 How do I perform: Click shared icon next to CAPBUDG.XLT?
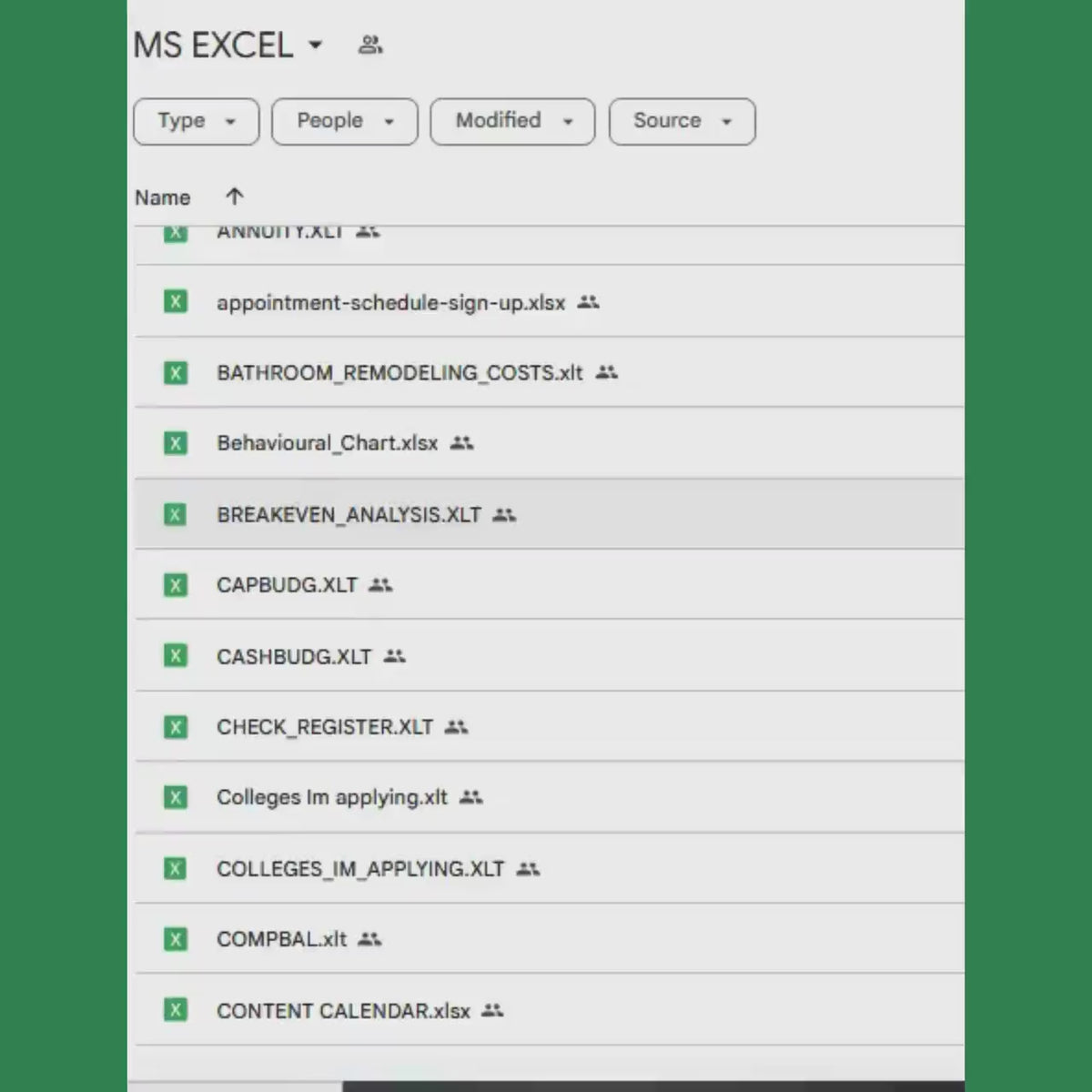(380, 585)
